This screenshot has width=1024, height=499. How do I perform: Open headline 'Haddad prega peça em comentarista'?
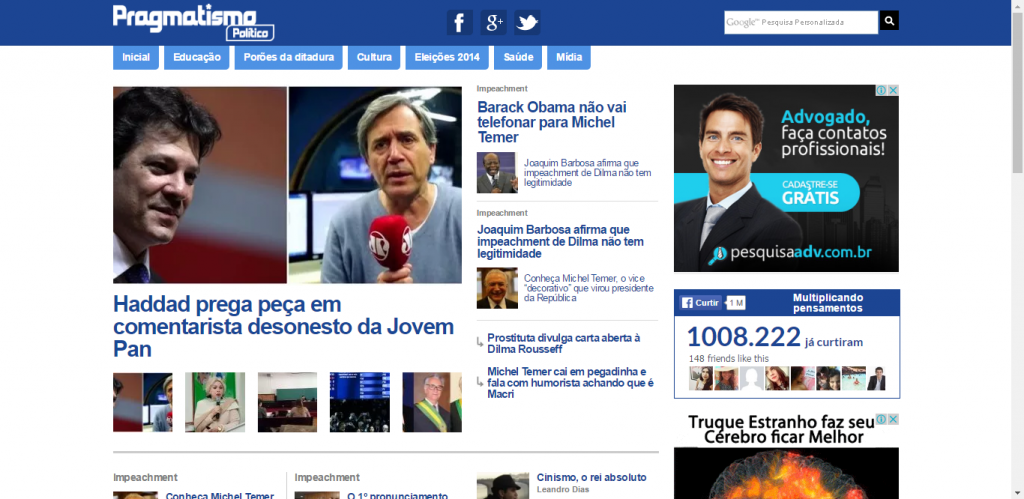pyautogui.click(x=283, y=327)
